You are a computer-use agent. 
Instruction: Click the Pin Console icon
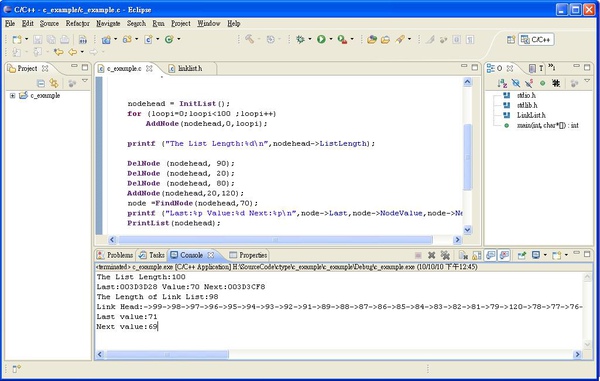pos(522,255)
